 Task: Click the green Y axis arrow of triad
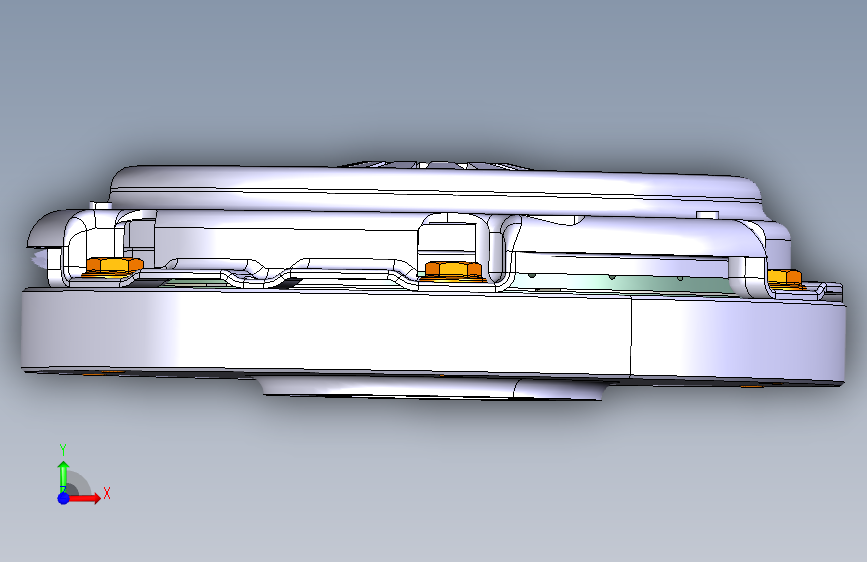click(64, 476)
